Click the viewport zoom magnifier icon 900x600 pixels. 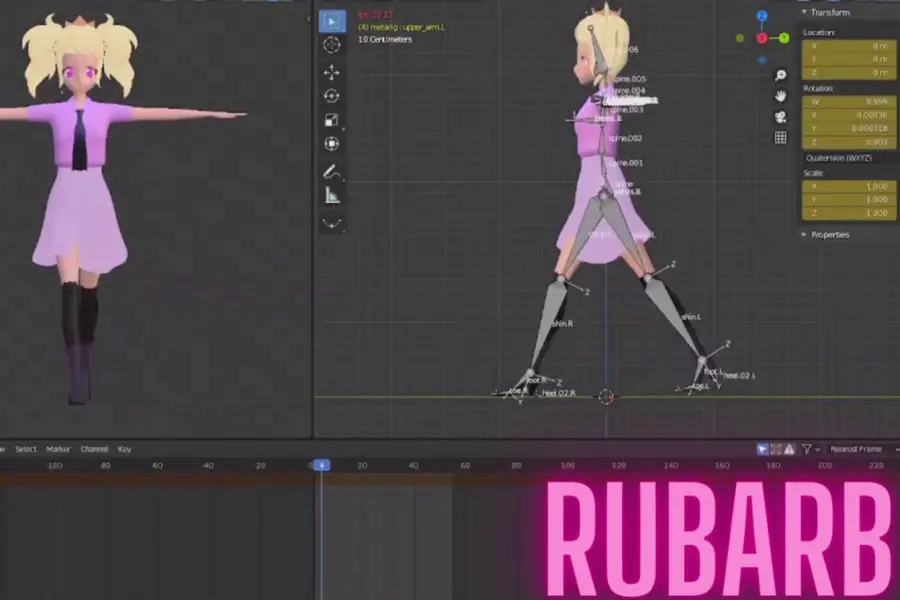[781, 75]
